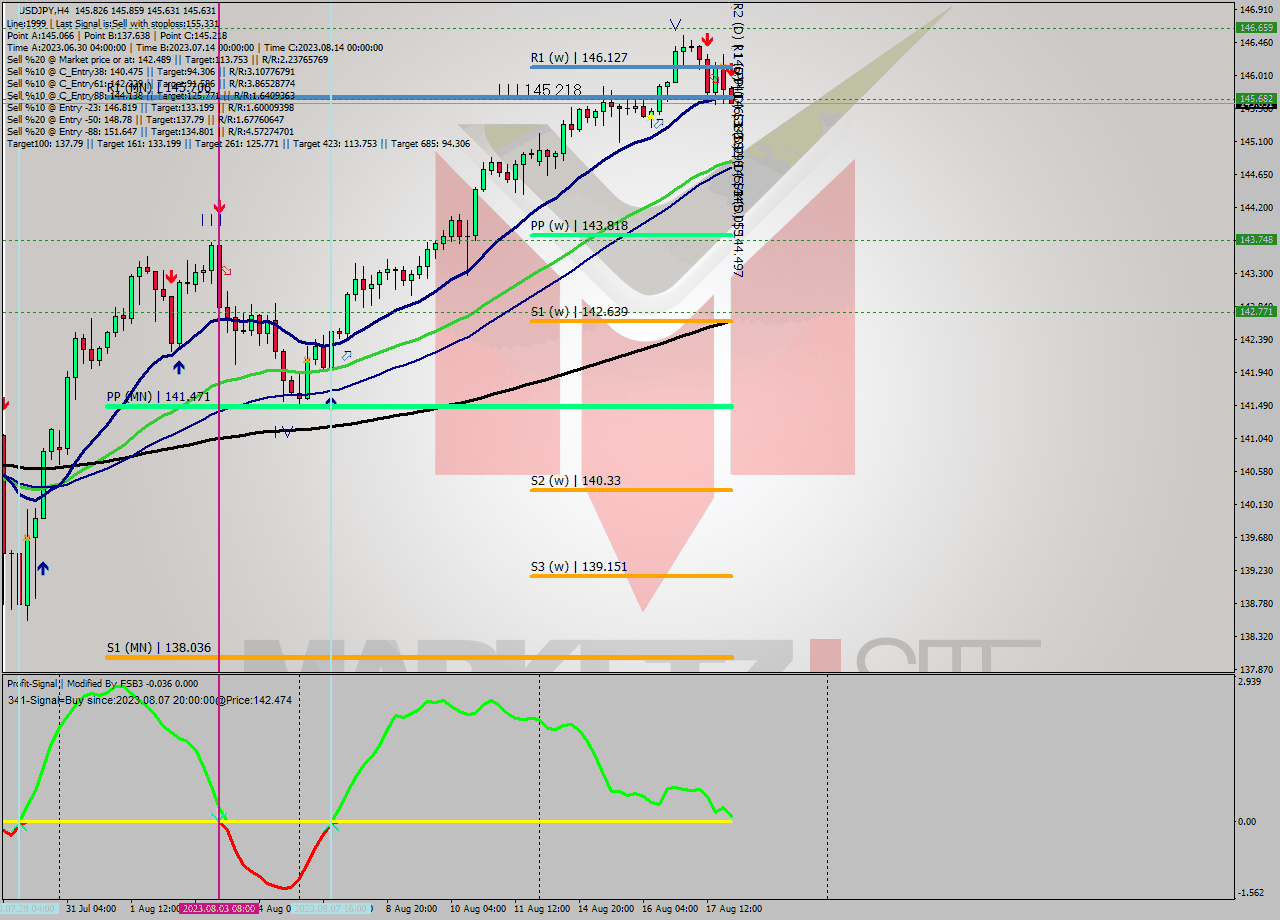Toggle the dashed green level line near 146.6
The height and width of the screenshot is (920, 1280).
[400, 27]
